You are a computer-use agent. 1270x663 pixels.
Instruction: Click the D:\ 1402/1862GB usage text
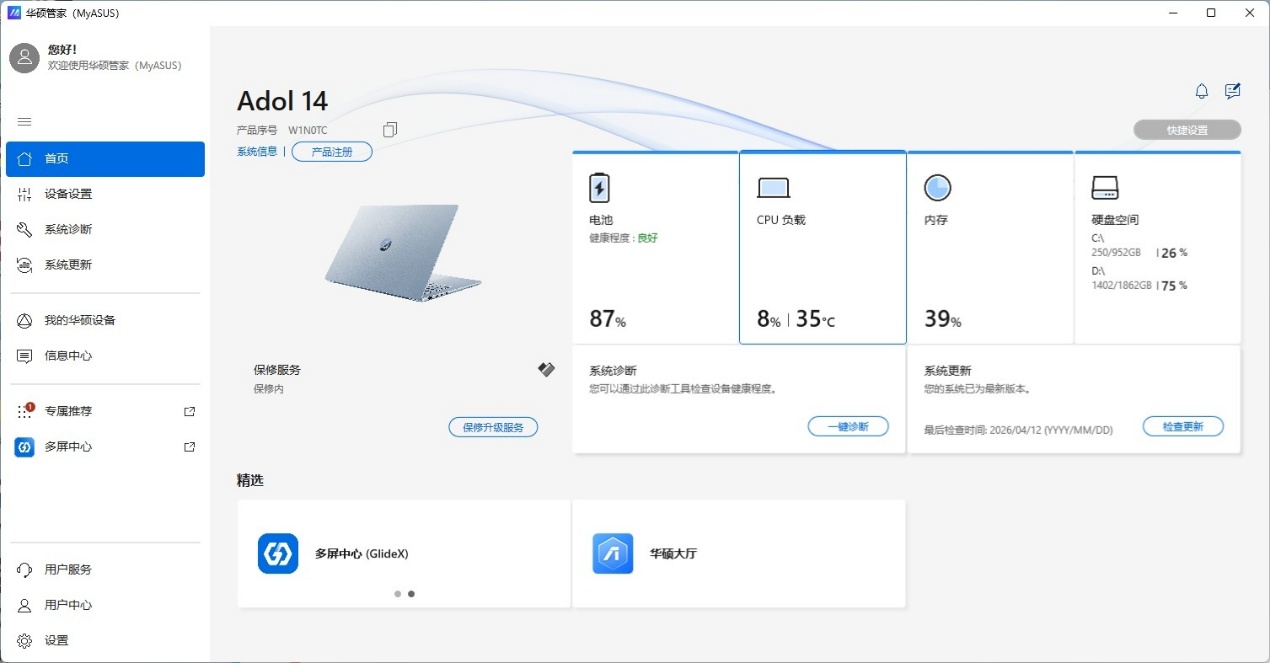click(x=1121, y=278)
